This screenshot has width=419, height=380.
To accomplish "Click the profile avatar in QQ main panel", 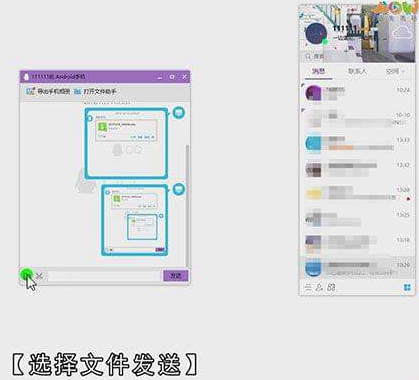I will 316,33.
